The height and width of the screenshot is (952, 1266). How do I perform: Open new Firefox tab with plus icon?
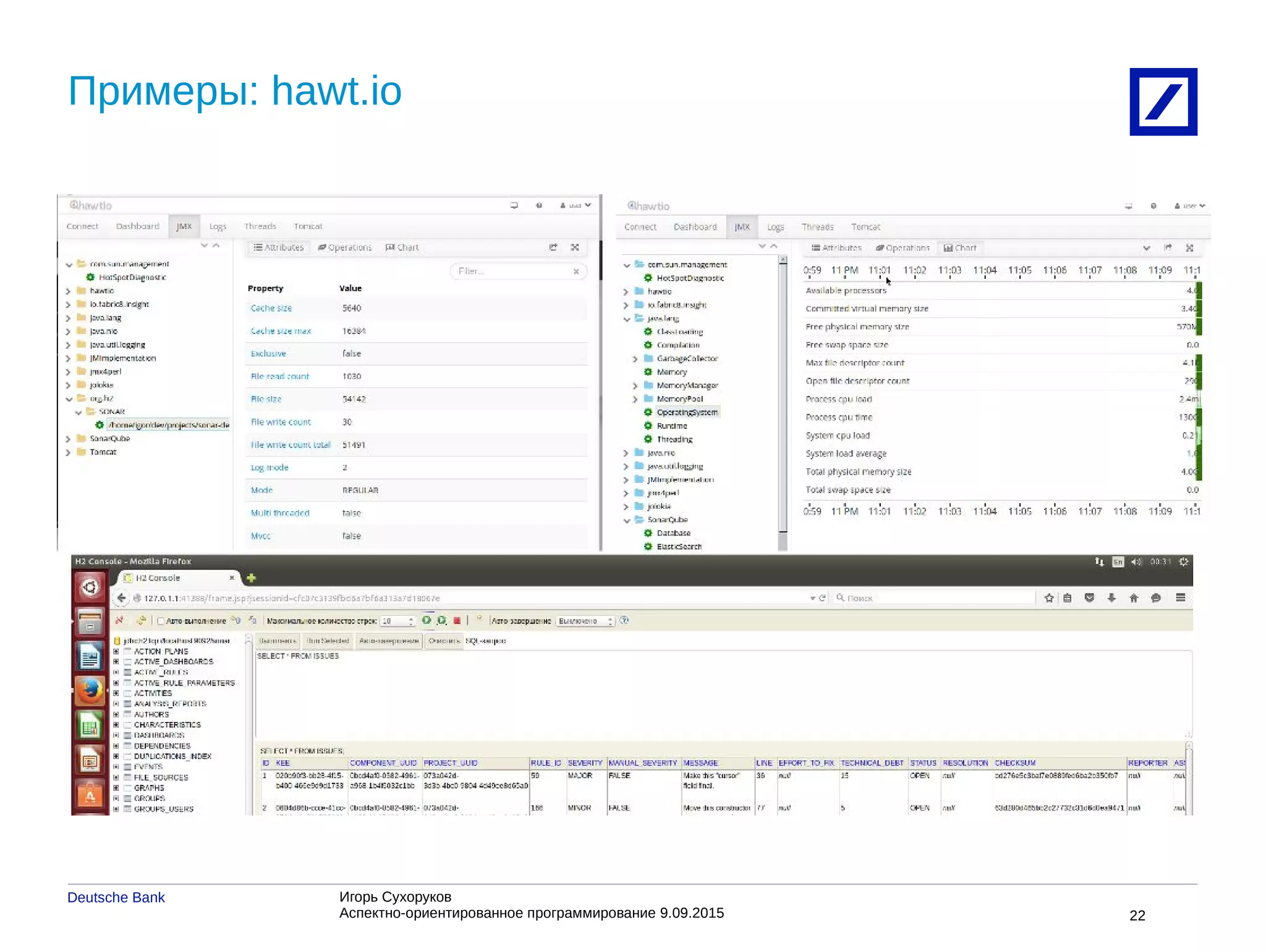pyautogui.click(x=251, y=578)
